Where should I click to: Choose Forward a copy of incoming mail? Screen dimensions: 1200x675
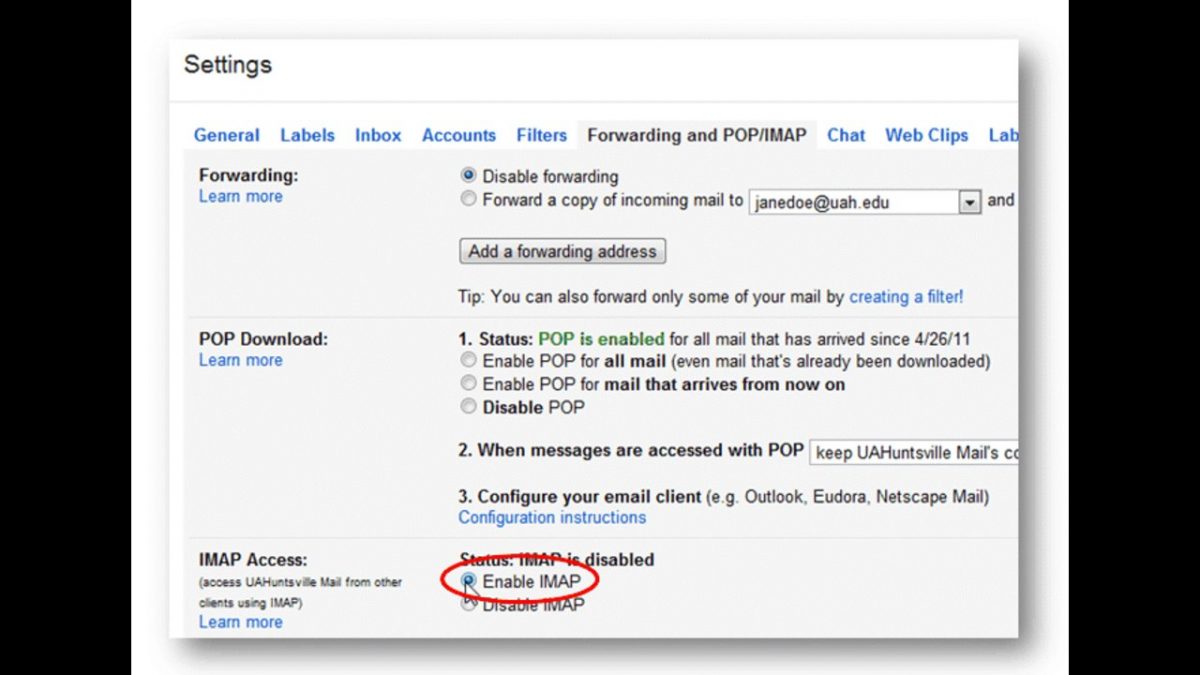[x=468, y=198]
